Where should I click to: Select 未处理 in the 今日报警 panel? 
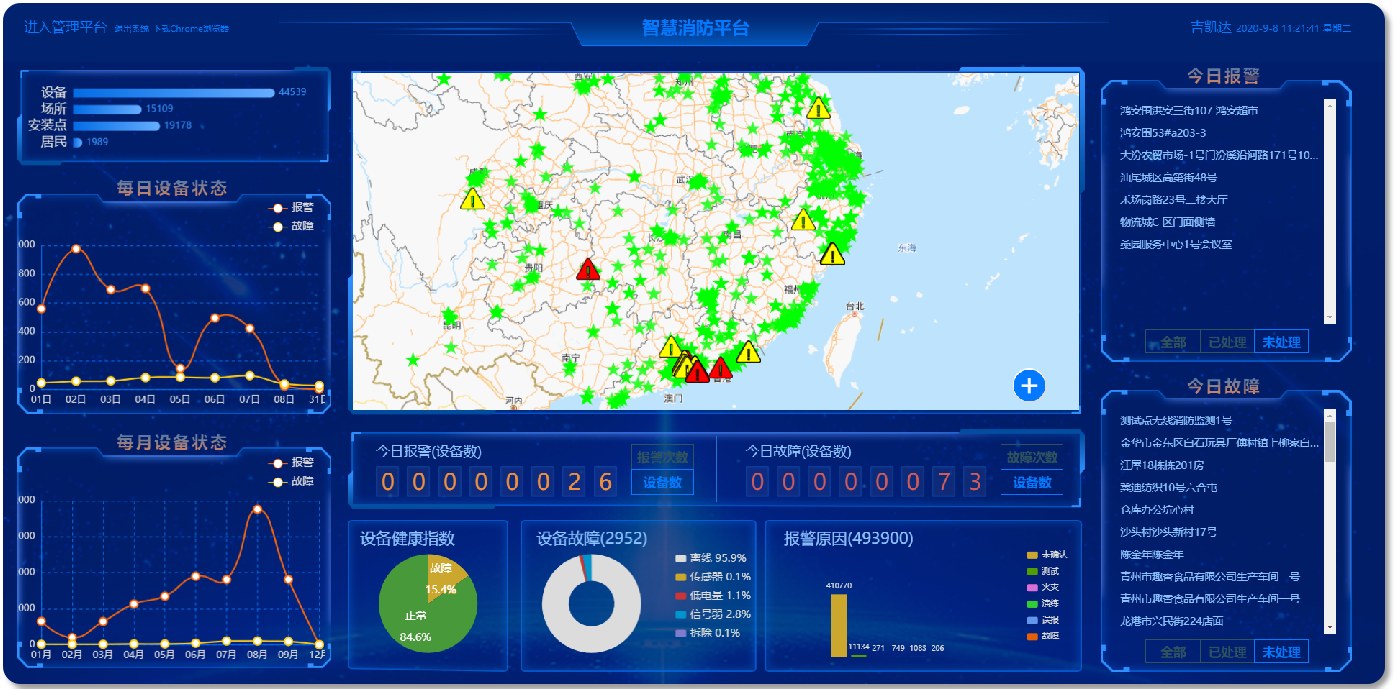1281,342
